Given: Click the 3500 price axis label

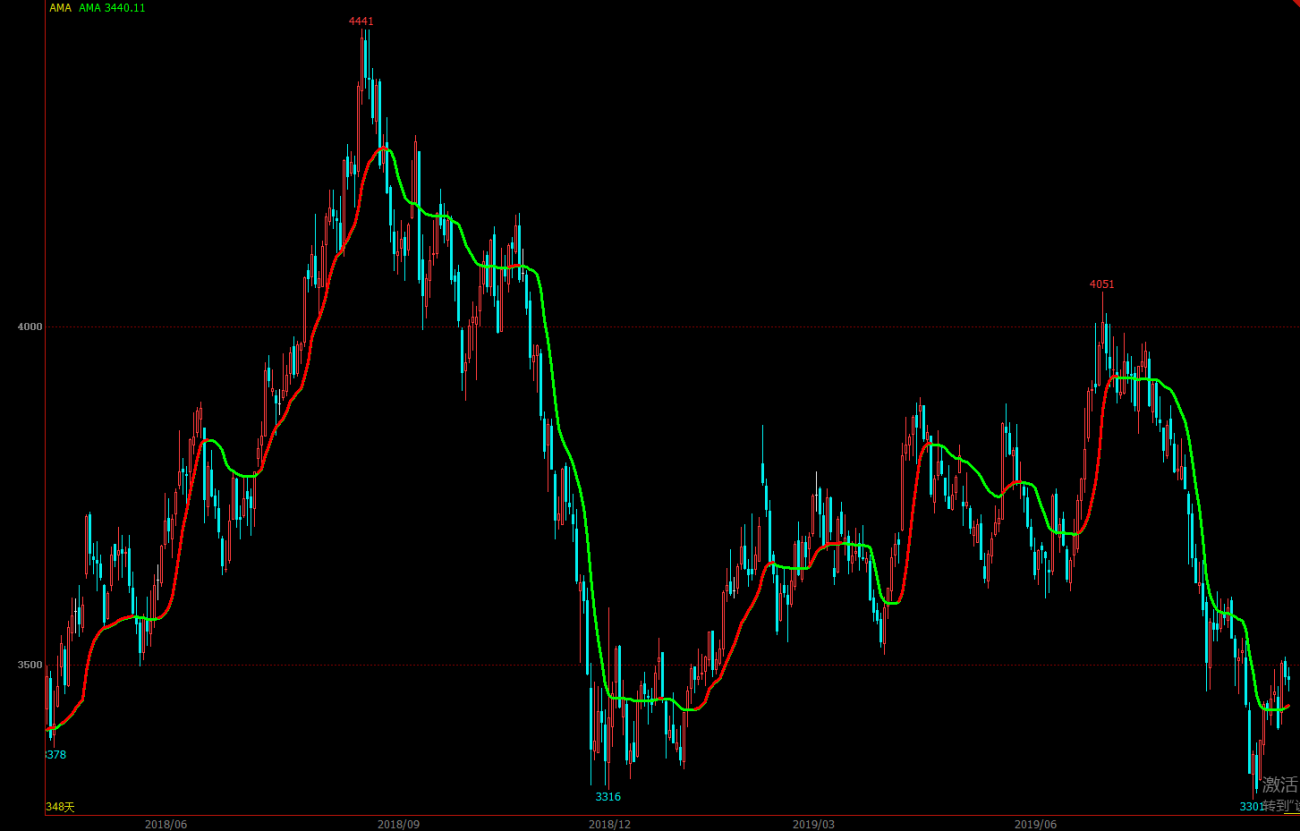Looking at the screenshot, I should (29, 665).
